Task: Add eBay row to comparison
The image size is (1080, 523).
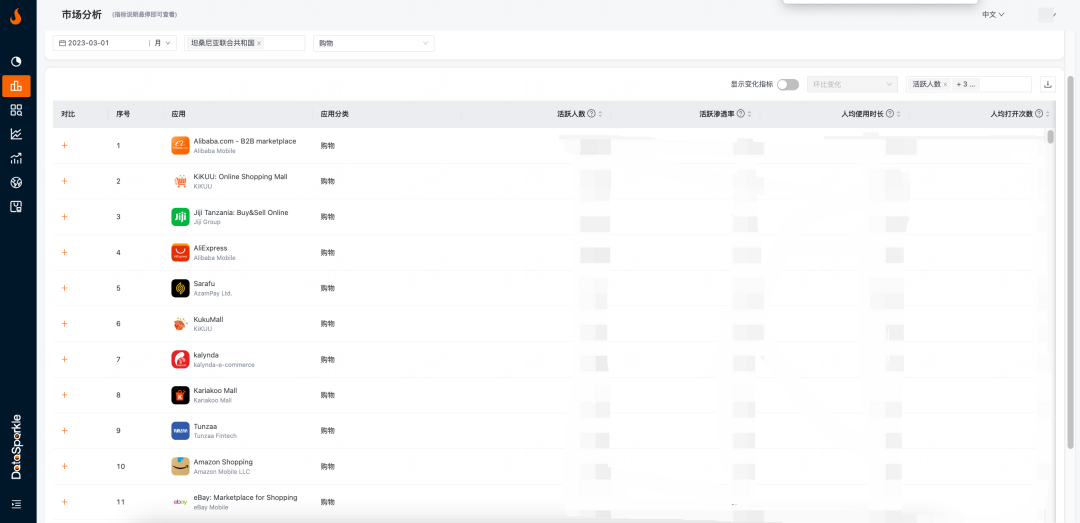Action: (x=65, y=502)
